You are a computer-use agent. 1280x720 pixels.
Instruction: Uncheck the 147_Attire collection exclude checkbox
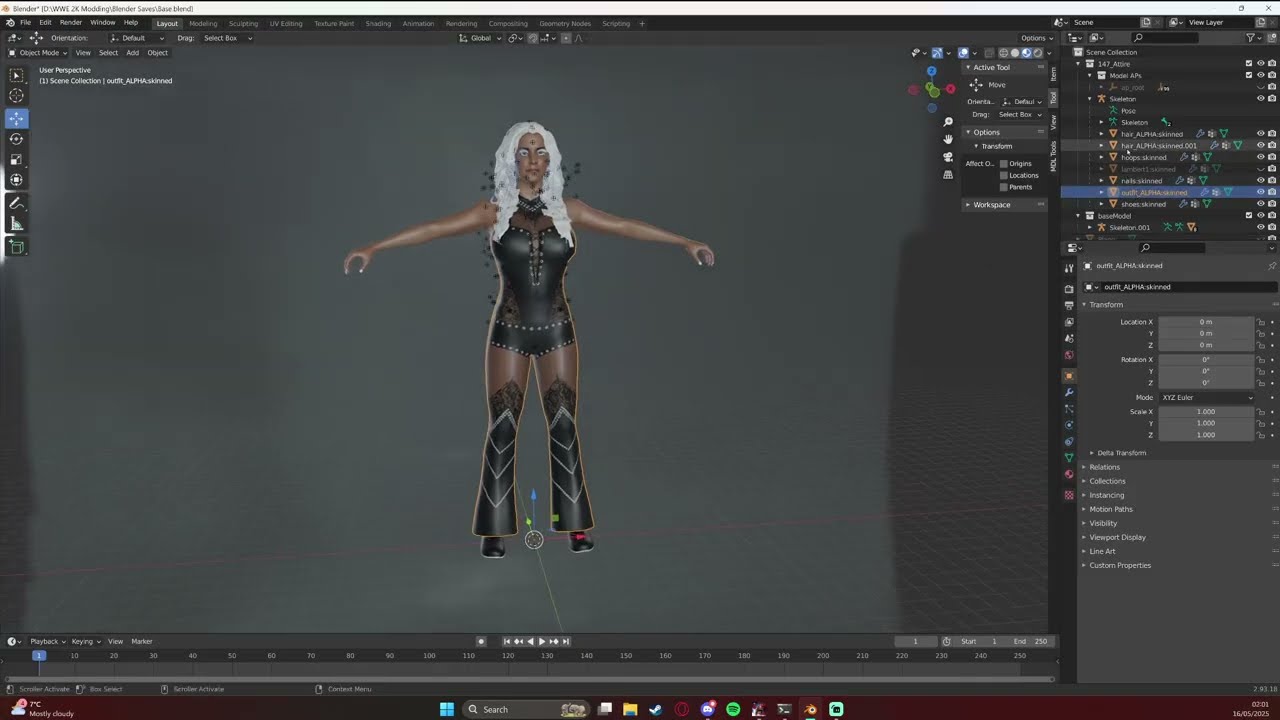point(1248,64)
